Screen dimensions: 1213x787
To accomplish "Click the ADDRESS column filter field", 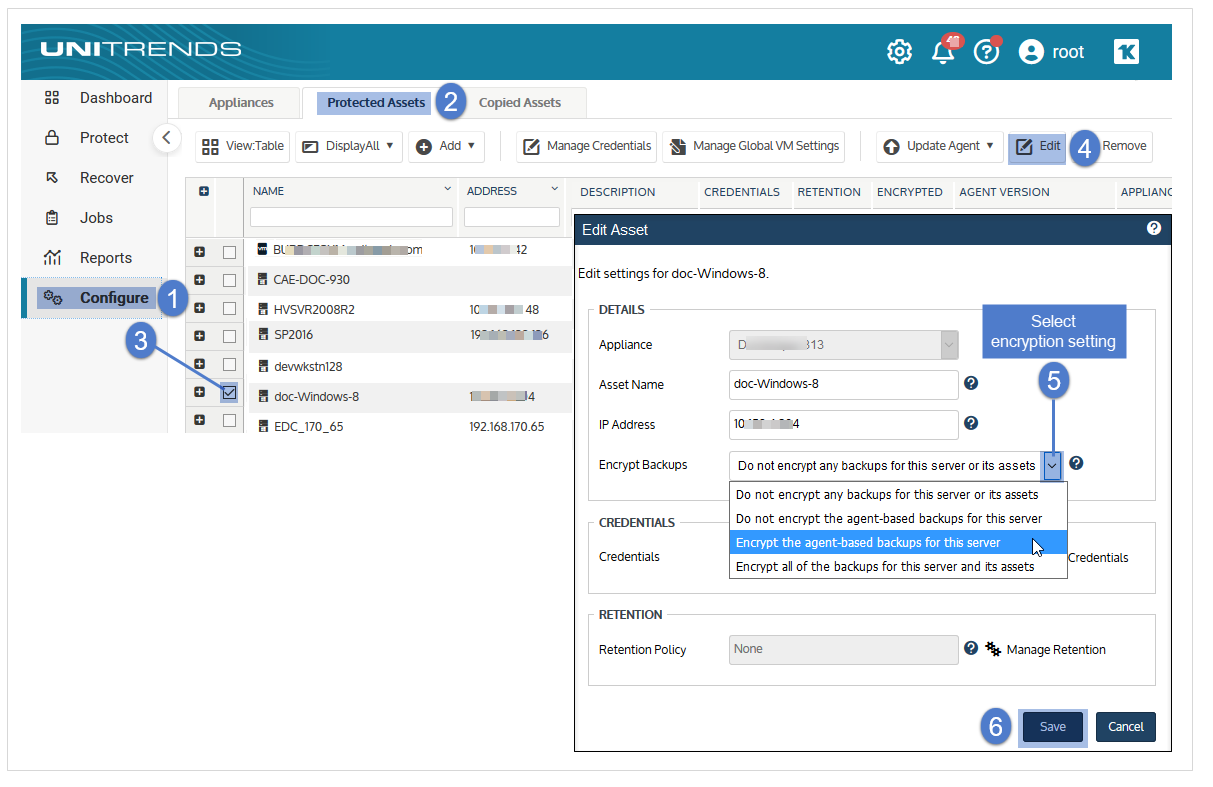I will 512,217.
